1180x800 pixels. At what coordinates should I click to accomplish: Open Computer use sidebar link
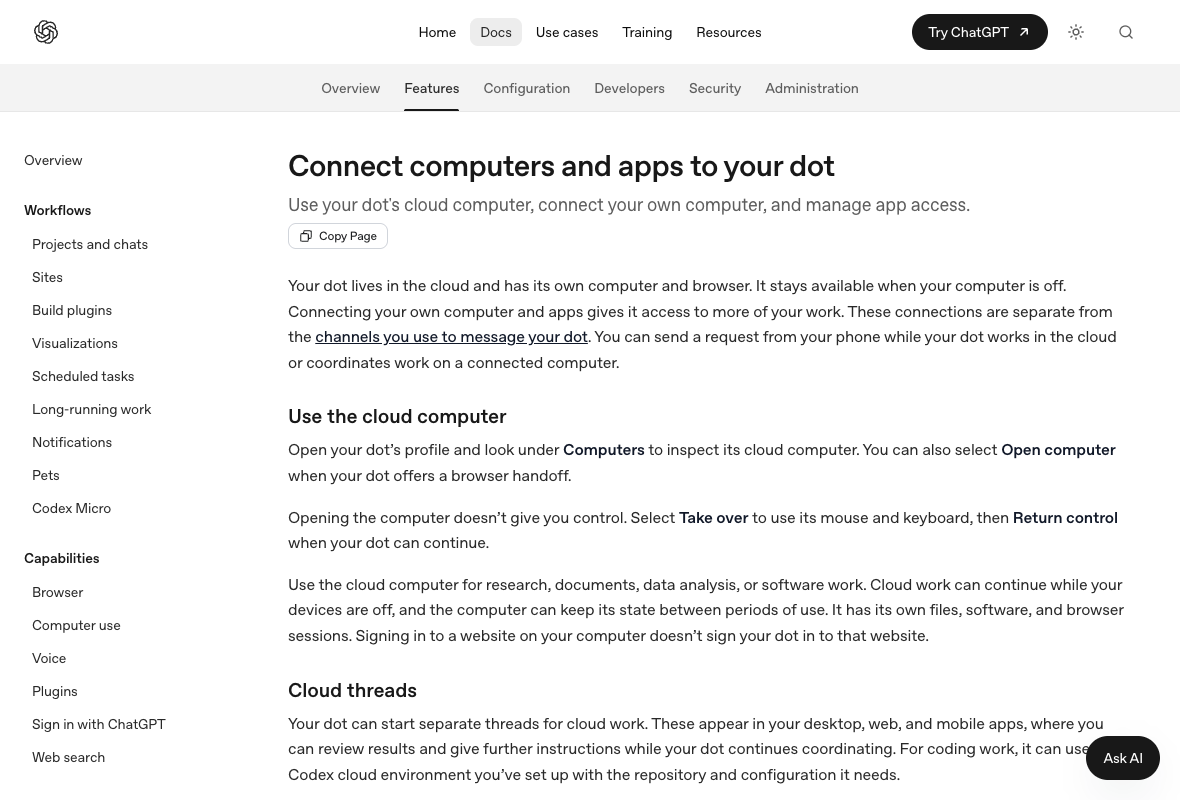pyautogui.click(x=76, y=625)
